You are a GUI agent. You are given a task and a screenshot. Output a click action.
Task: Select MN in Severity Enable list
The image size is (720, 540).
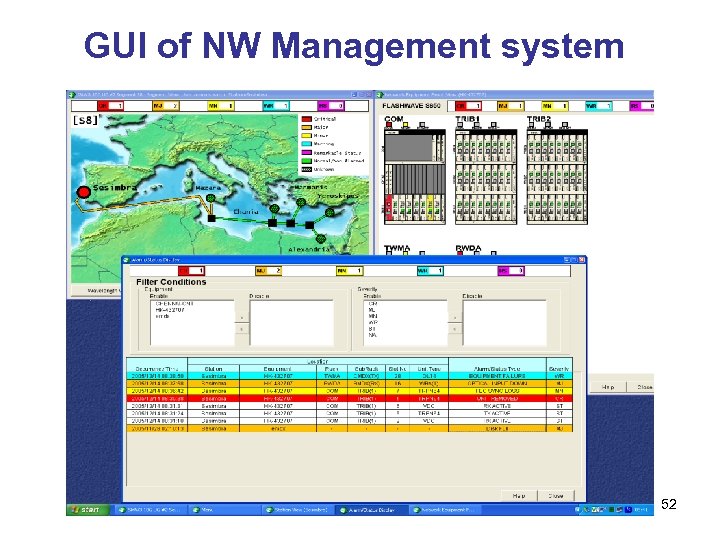click(372, 316)
